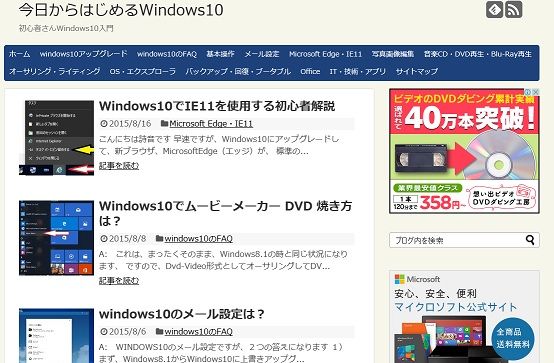The width and height of the screenshot is (554, 363).
Task: Click site title 今日からはじめるWindows10
Action: pyautogui.click(x=121, y=10)
